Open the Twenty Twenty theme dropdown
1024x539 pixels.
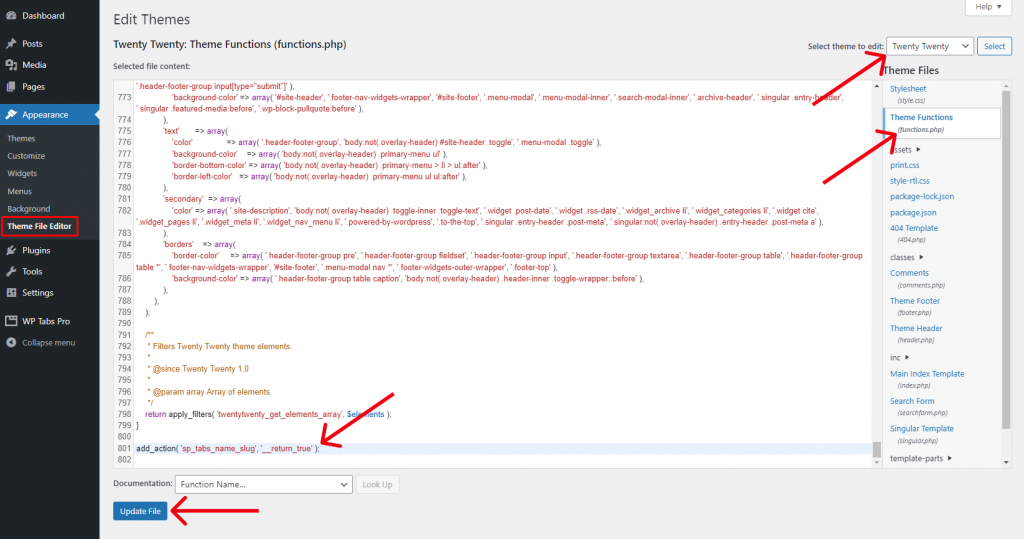(930, 46)
